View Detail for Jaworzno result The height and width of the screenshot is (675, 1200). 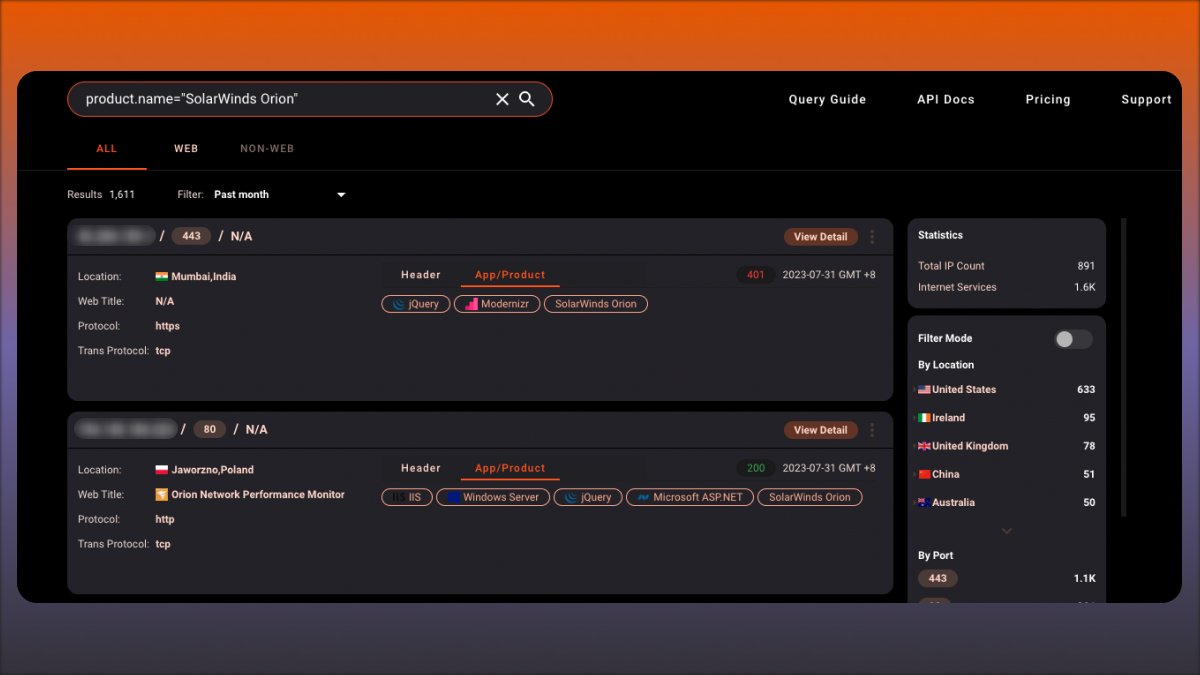click(x=821, y=430)
